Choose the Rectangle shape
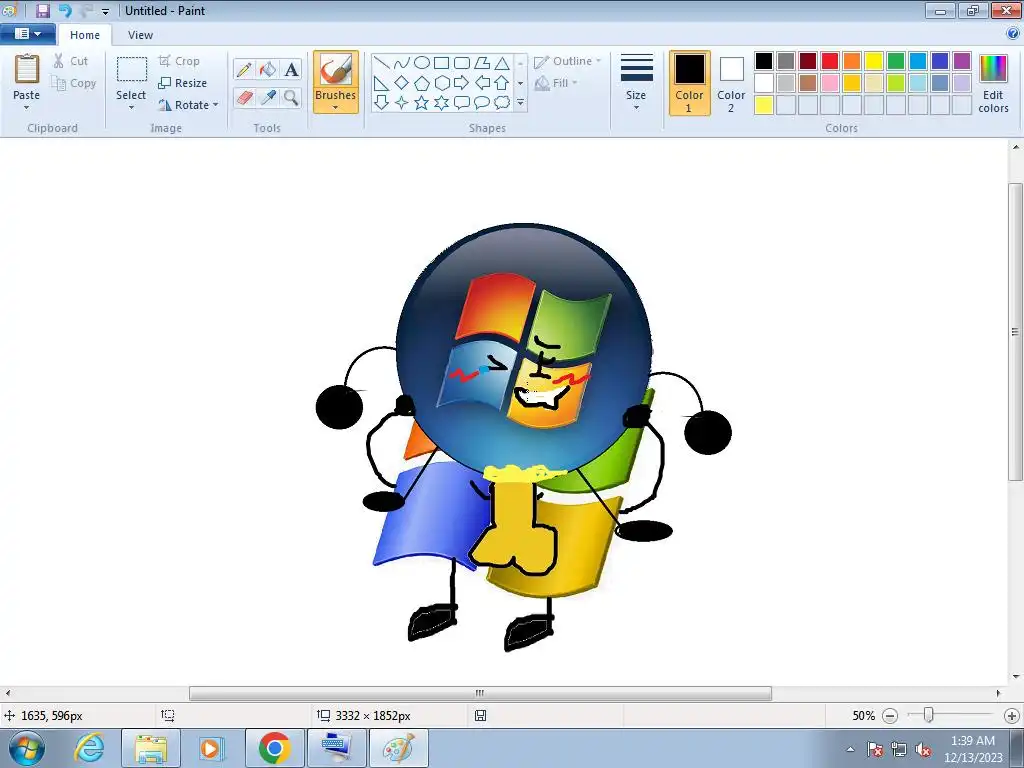1024x768 pixels. pyautogui.click(x=441, y=63)
